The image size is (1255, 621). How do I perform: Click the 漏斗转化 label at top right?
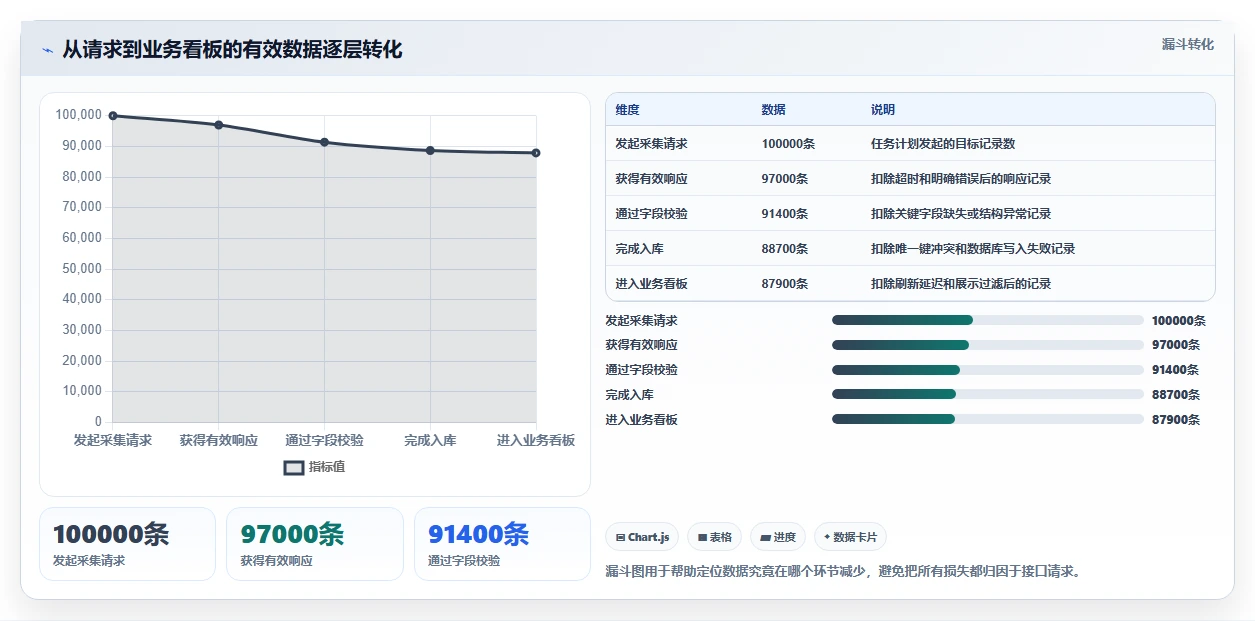click(x=1188, y=44)
